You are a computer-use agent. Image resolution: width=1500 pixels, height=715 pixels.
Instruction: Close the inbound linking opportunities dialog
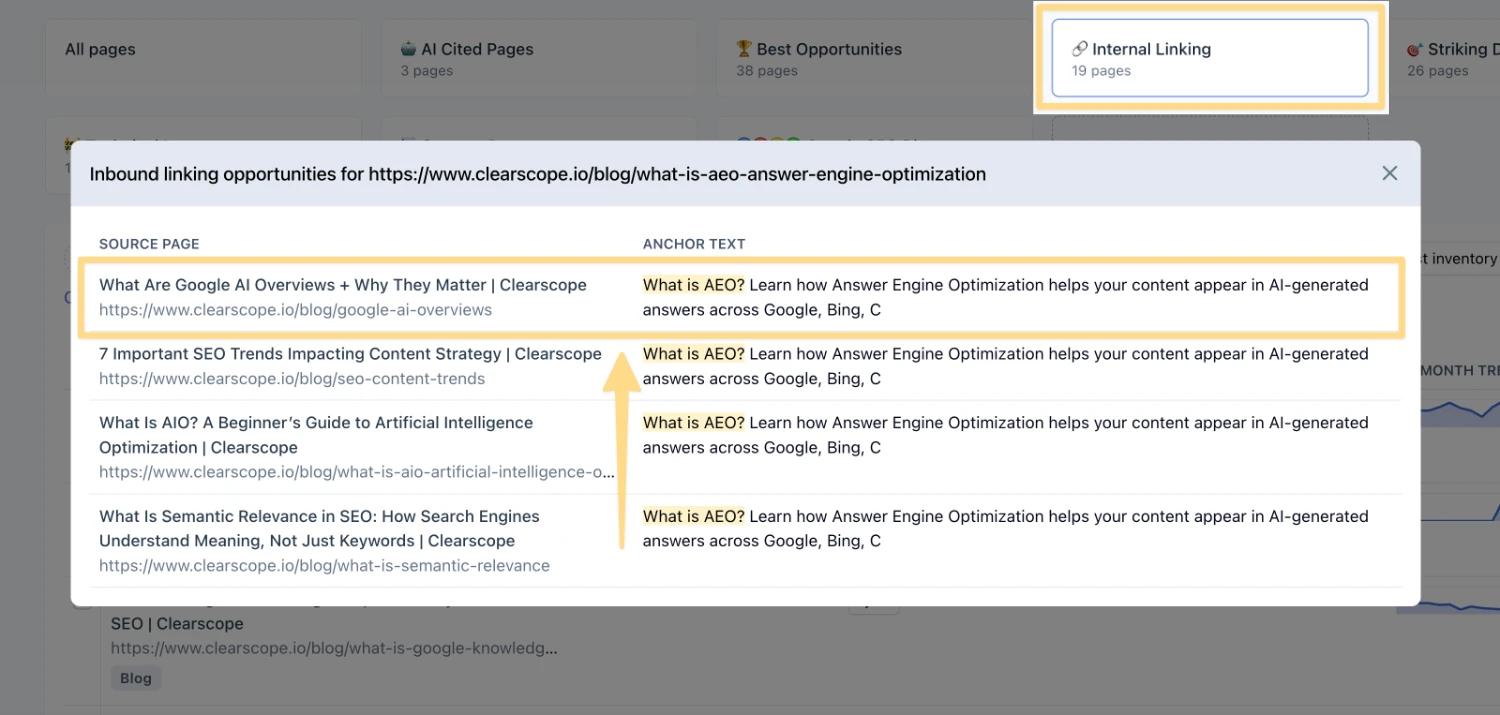[1389, 173]
